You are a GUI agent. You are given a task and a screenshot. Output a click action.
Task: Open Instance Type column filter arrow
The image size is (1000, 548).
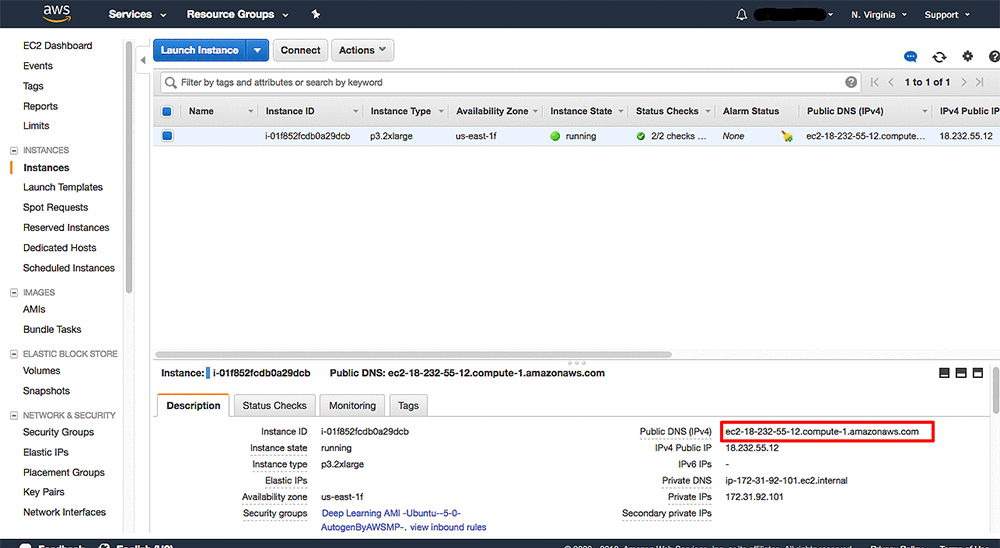(x=441, y=111)
